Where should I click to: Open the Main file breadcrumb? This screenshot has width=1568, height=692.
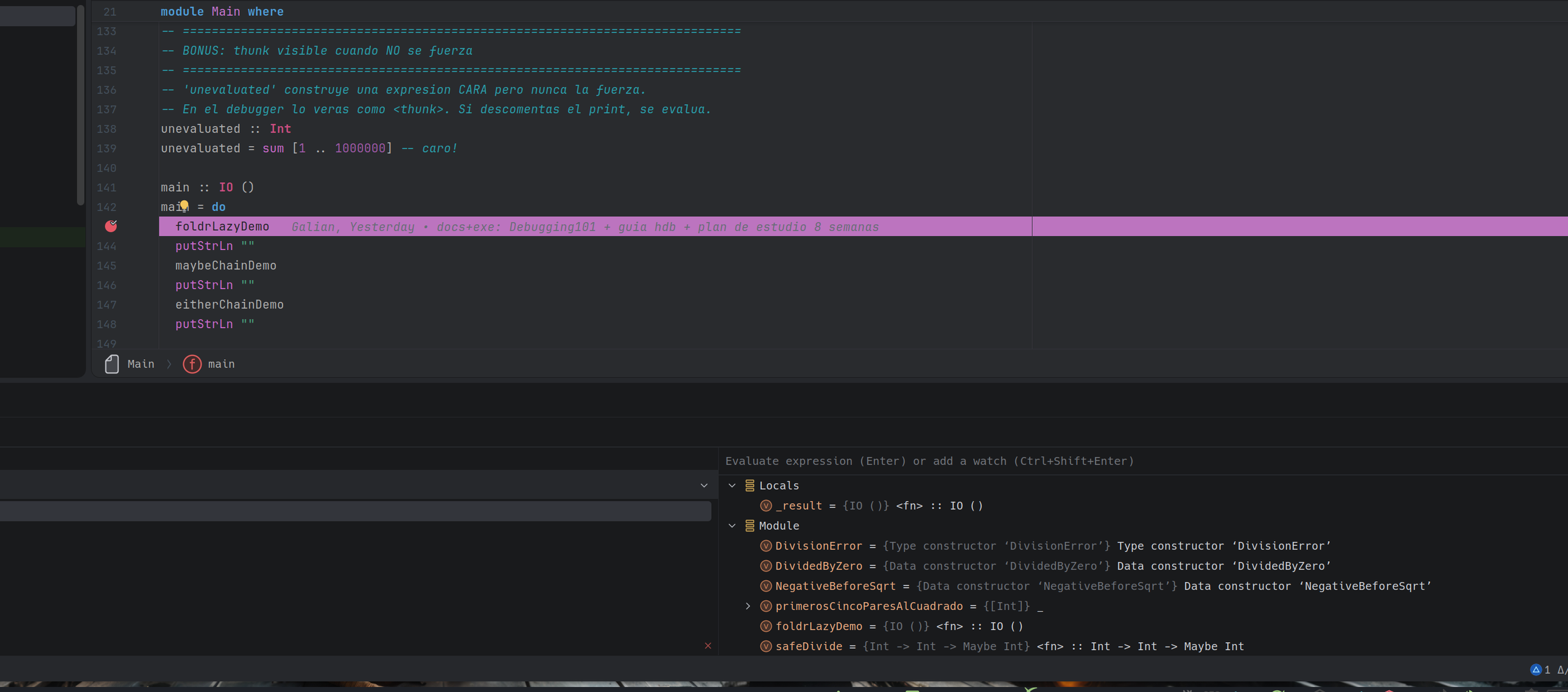[141, 364]
